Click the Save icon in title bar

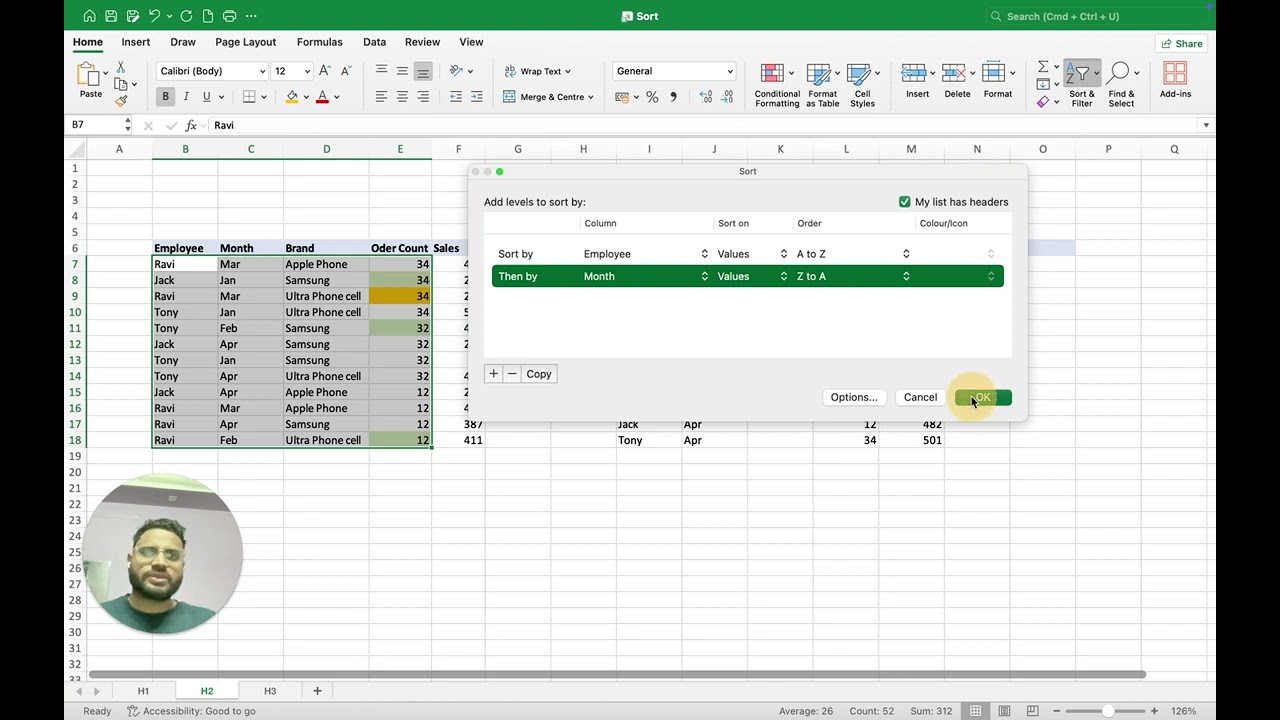[x=111, y=16]
